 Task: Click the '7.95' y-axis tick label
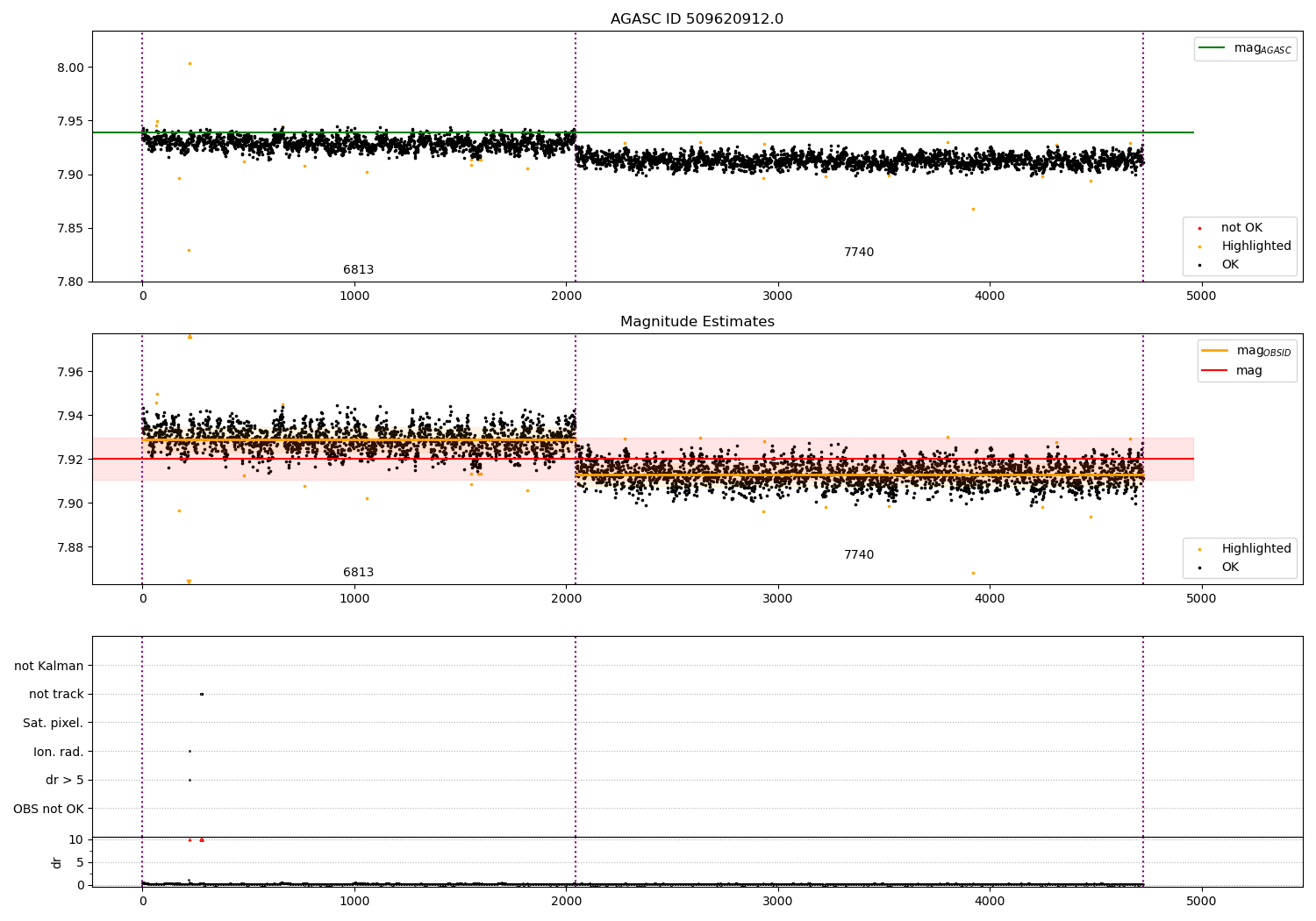click(x=69, y=121)
